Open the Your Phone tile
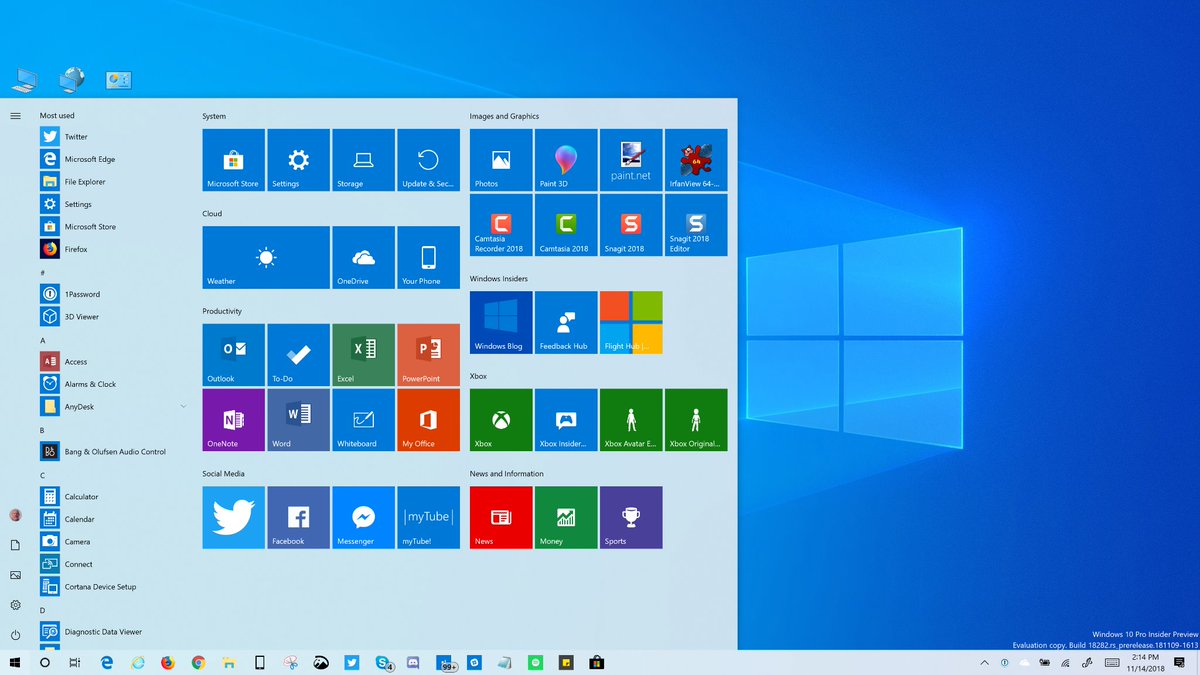 (428, 257)
